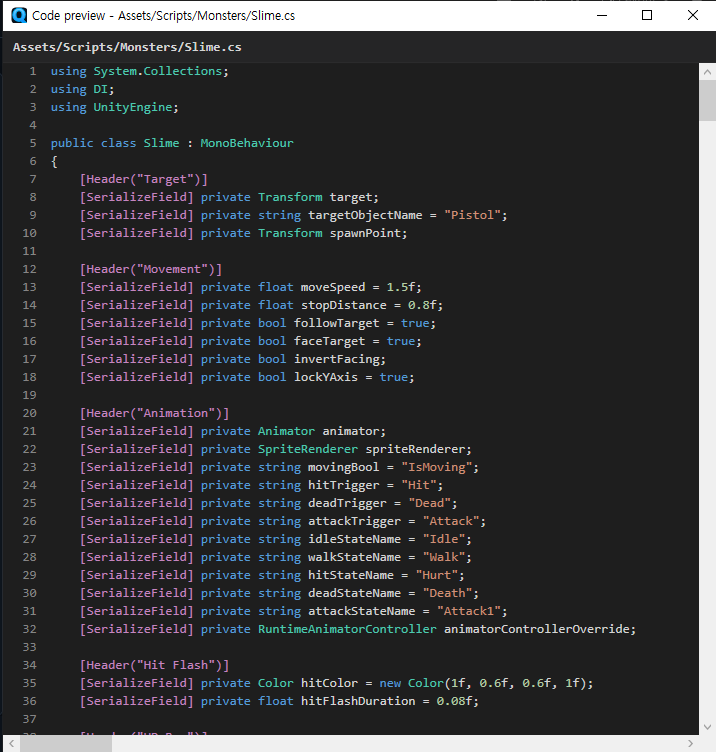Click the "Pistol" string literal
Image resolution: width=716 pixels, height=752 pixels.
[x=472, y=215]
